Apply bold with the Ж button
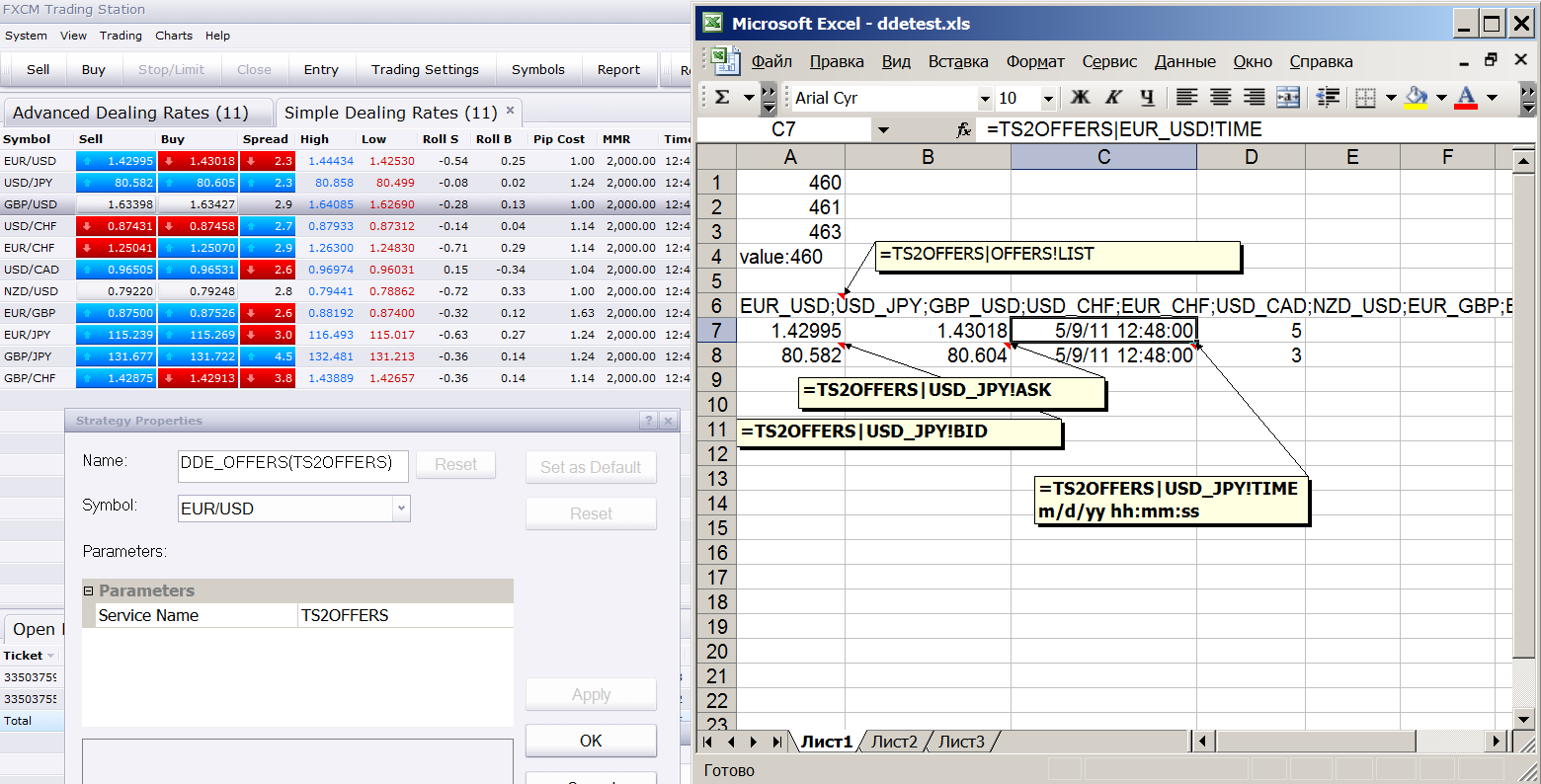The width and height of the screenshot is (1541, 784). (1081, 97)
